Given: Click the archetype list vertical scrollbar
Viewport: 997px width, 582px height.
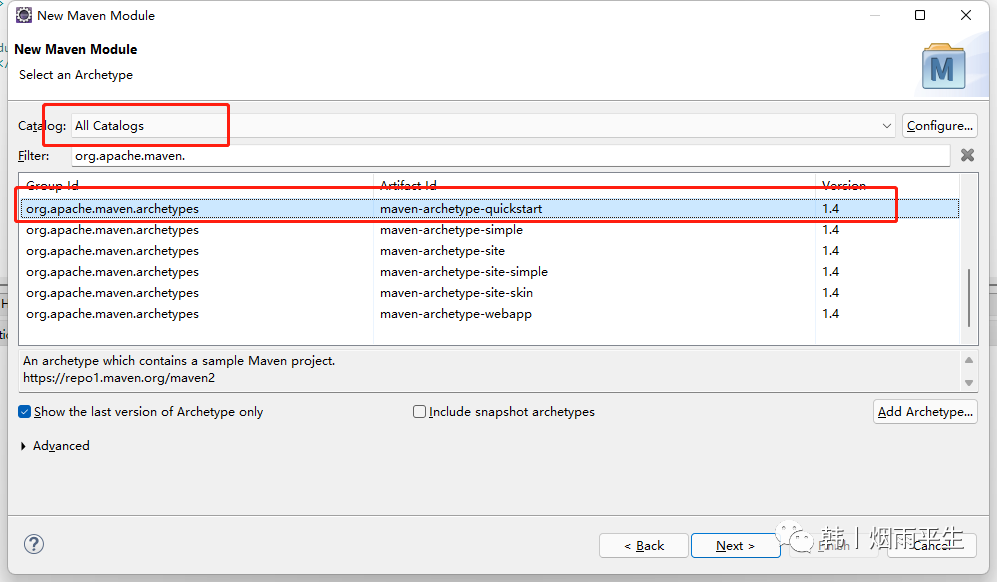Looking at the screenshot, I should coord(969,298).
